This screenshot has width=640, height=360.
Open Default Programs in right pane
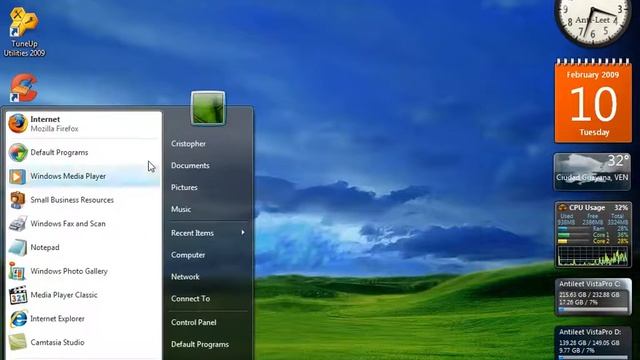pyautogui.click(x=200, y=344)
